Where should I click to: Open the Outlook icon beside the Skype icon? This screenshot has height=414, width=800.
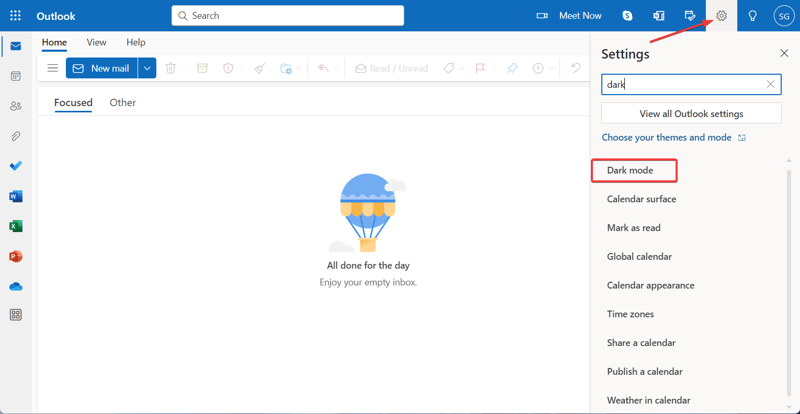659,16
